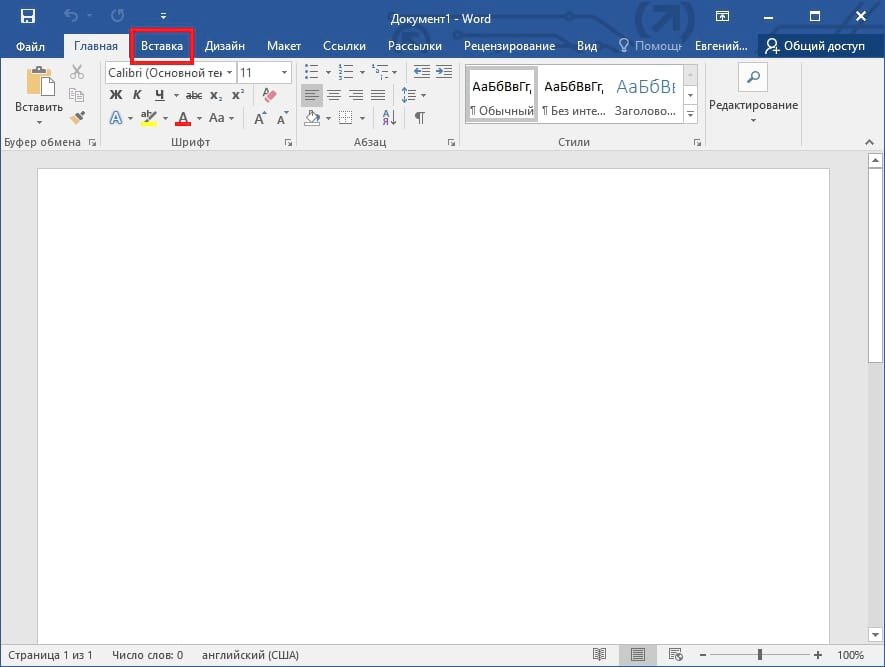The image size is (885, 667).
Task: Toggle underline (Ч) formatting
Action: pyautogui.click(x=160, y=95)
